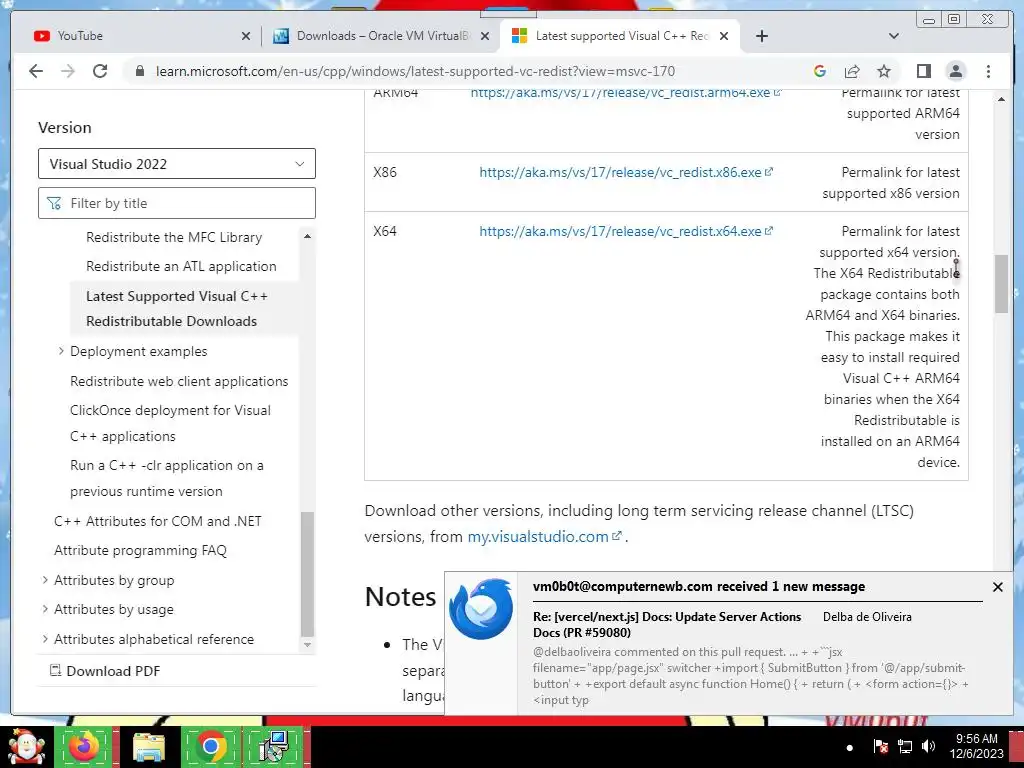1024x768 pixels.
Task: Click the volume speaker tray icon
Action: pyautogui.click(x=928, y=746)
